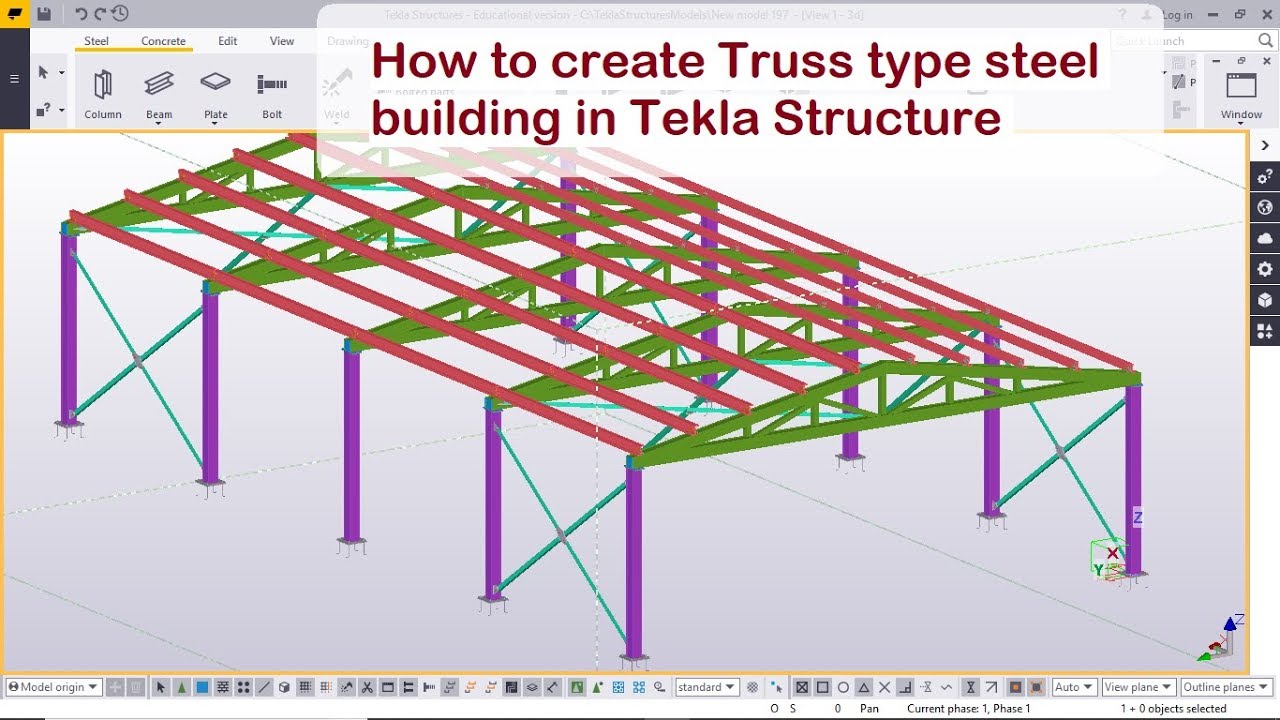Open the Outline planes dropdown

click(x=1226, y=687)
